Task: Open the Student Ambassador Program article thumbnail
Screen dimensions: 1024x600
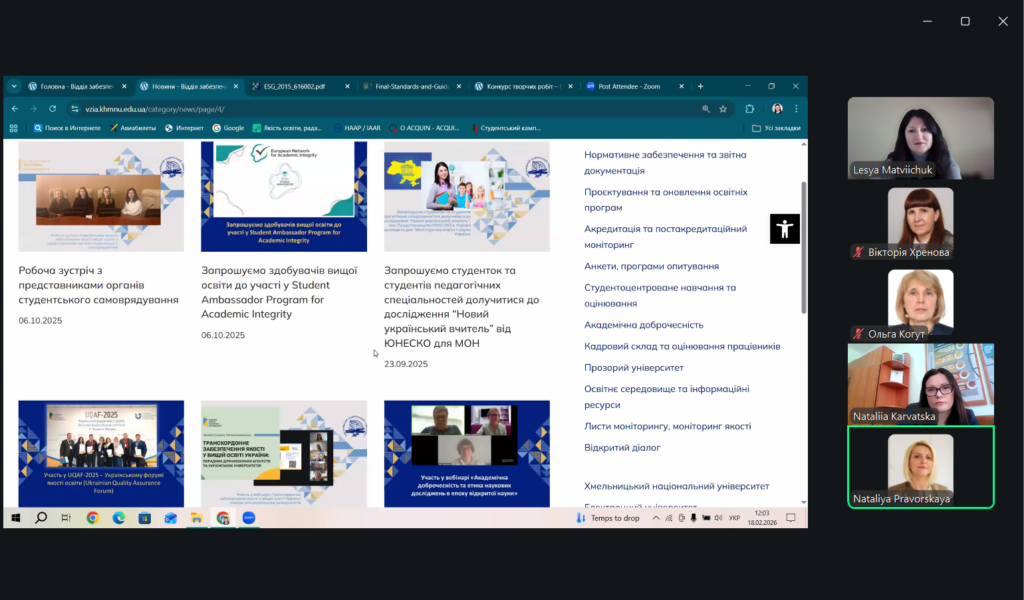Action: [x=284, y=196]
